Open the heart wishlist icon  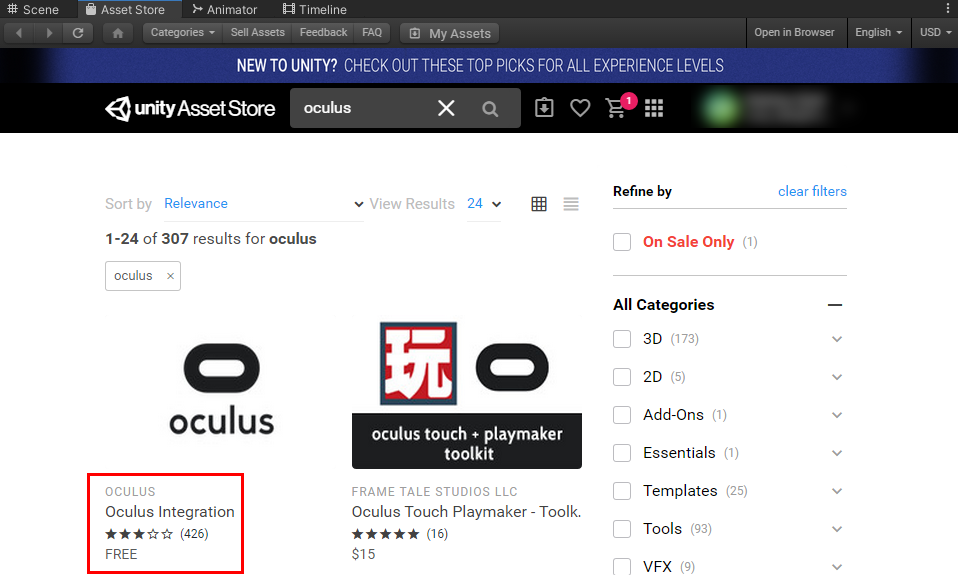coord(580,108)
